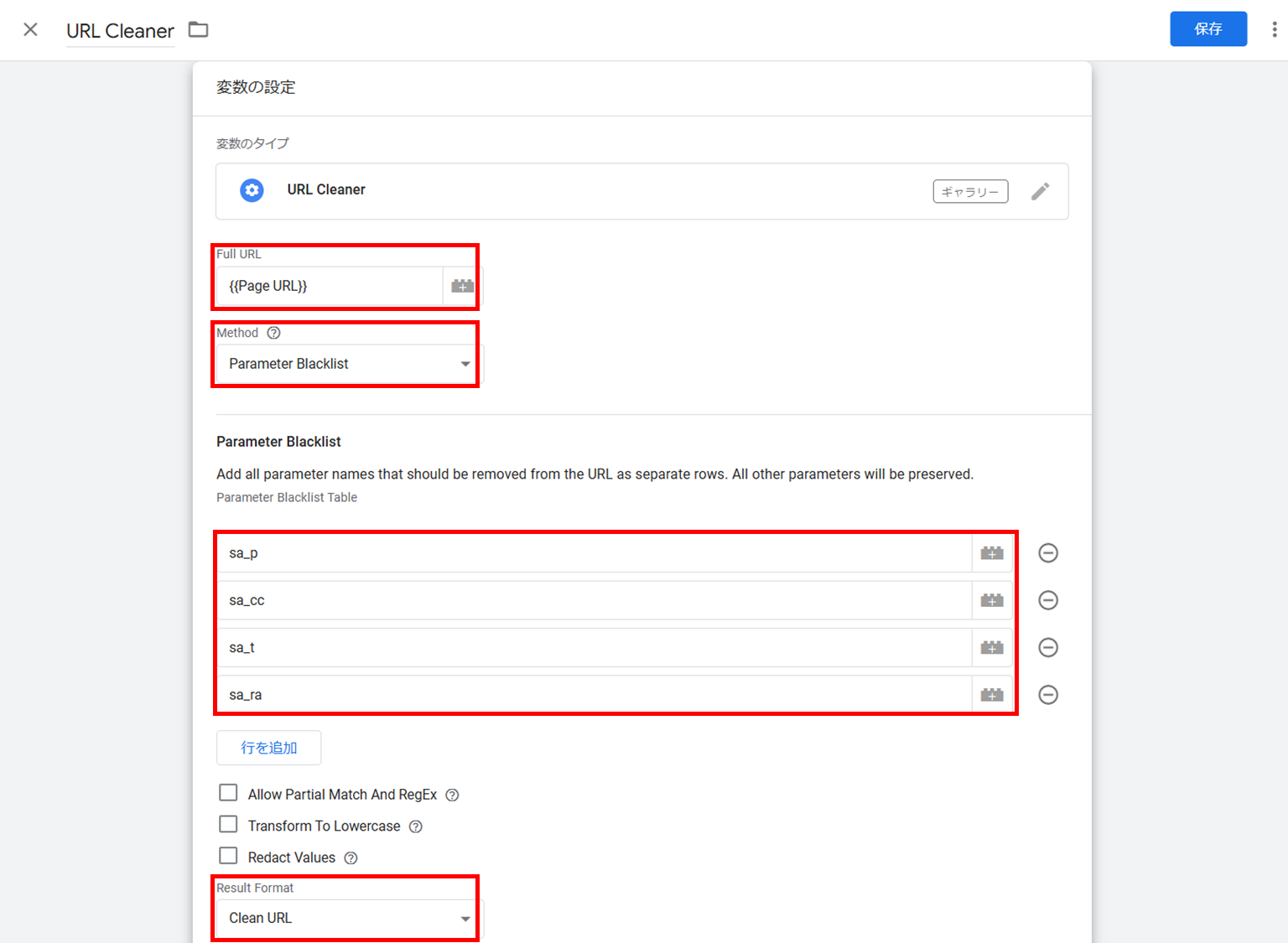Close the variable editor with X
The width and height of the screenshot is (1288, 943).
[x=31, y=30]
